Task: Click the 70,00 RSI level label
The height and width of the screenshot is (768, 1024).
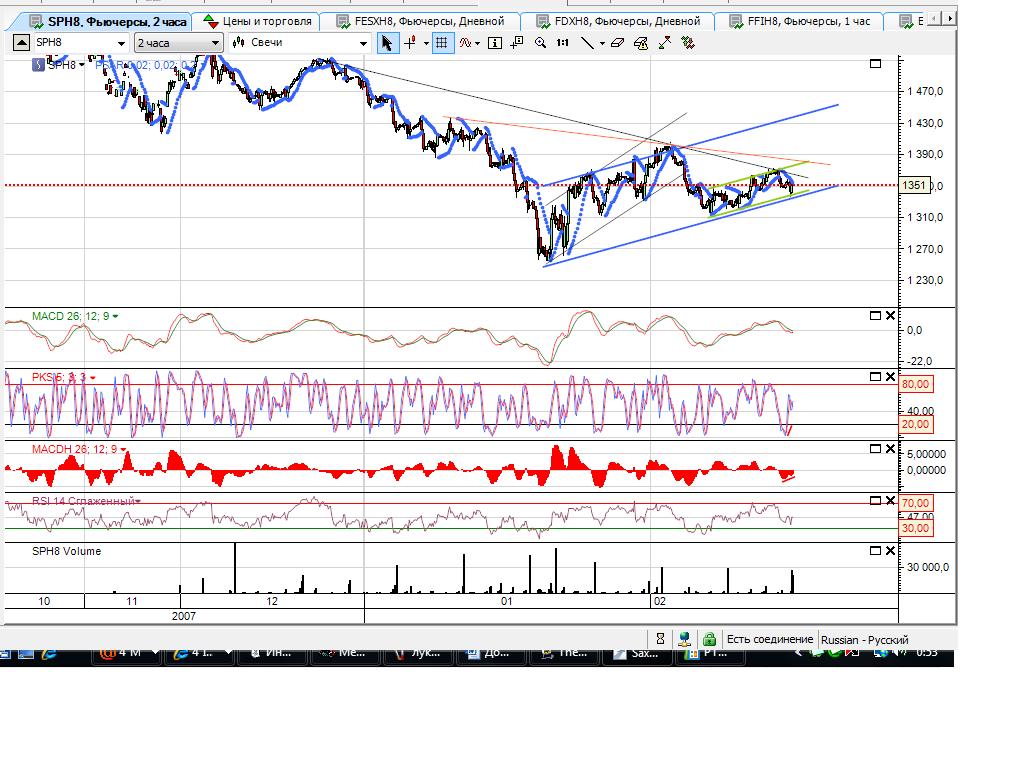Action: coord(916,503)
